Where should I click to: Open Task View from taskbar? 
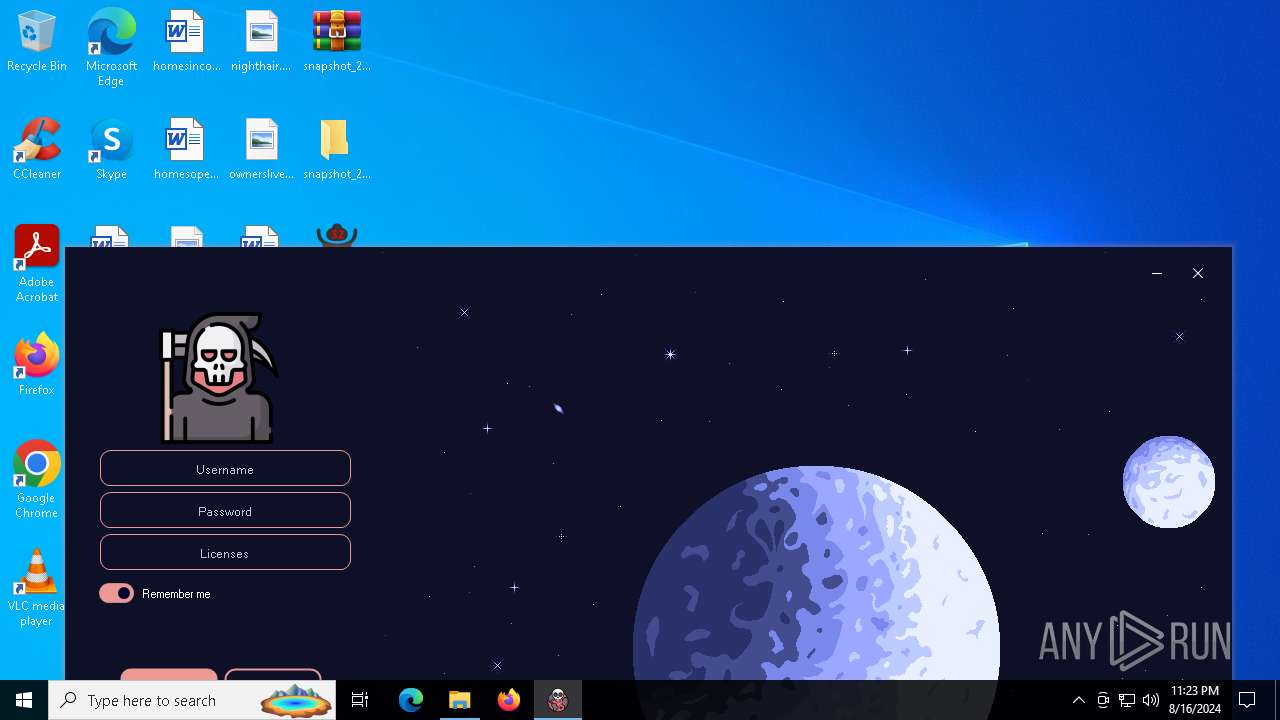point(360,700)
